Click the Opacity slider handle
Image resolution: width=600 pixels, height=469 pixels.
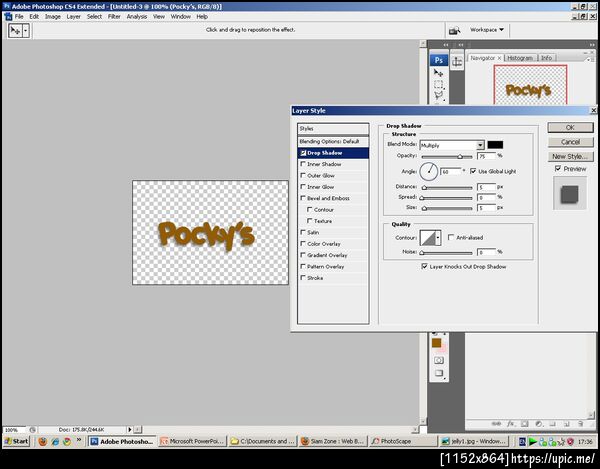pyautogui.click(x=460, y=156)
